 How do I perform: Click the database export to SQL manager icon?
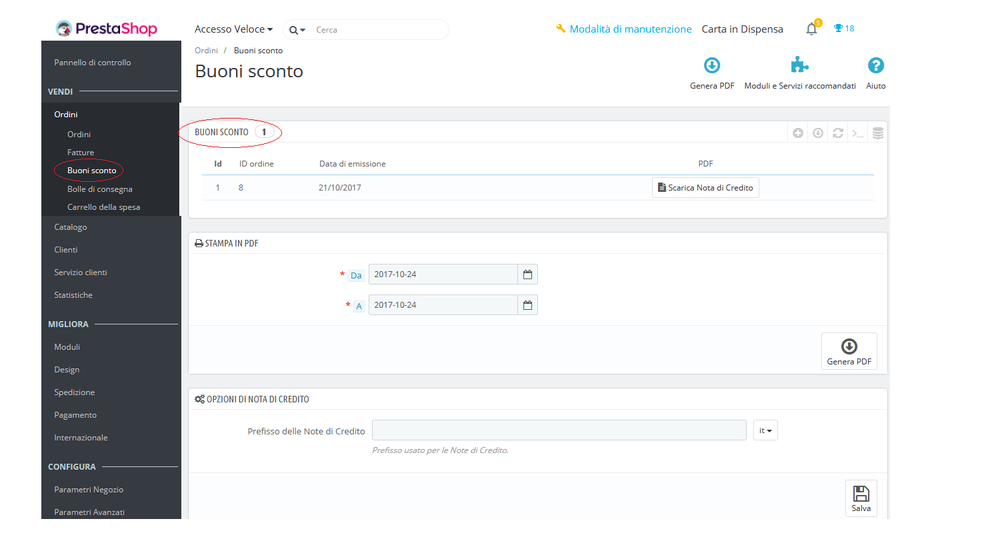click(x=878, y=133)
